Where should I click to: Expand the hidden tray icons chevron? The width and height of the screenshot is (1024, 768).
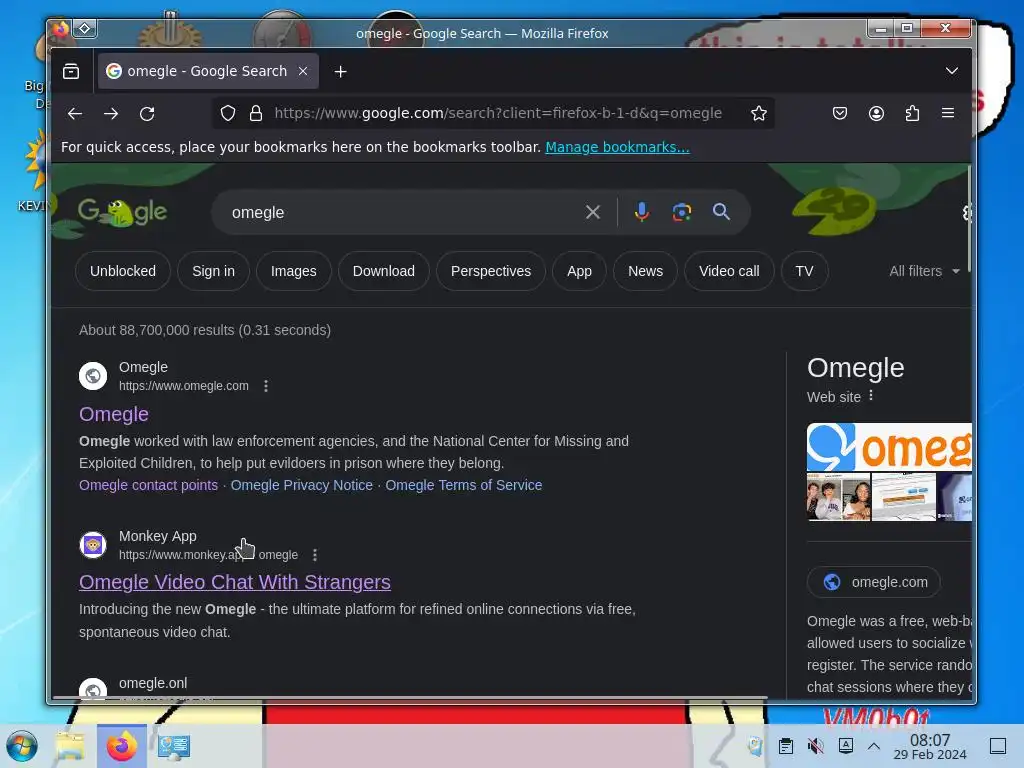coord(874,746)
